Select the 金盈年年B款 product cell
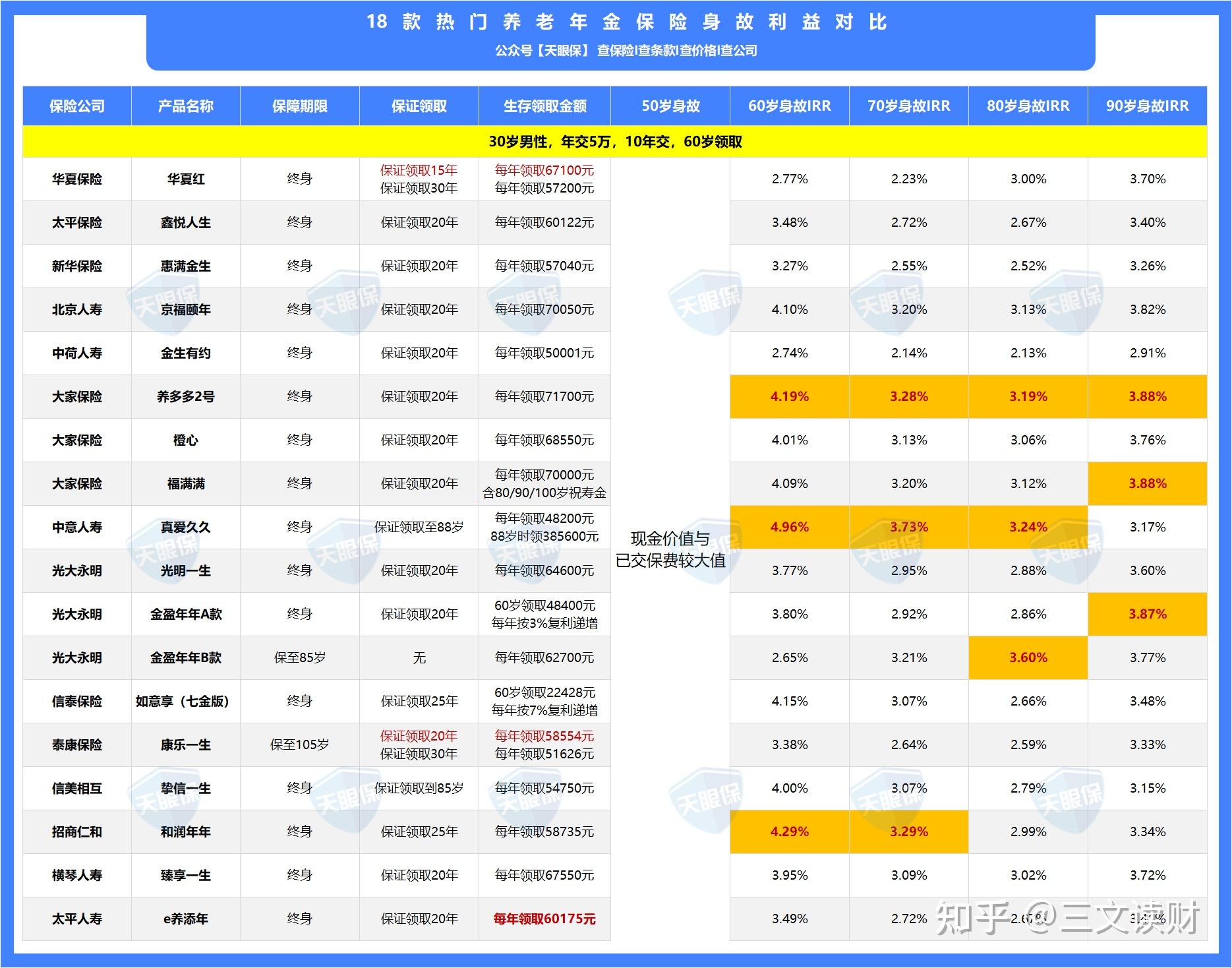Viewport: 1232px width, 968px height. (x=186, y=658)
